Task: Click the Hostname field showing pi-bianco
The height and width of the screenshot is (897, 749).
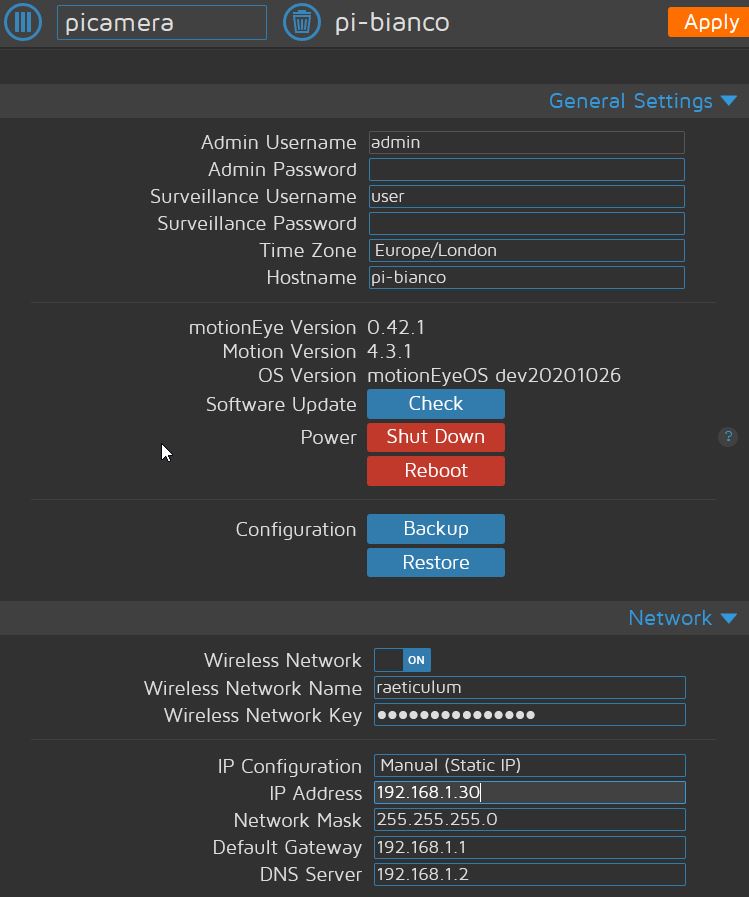Action: coord(527,277)
